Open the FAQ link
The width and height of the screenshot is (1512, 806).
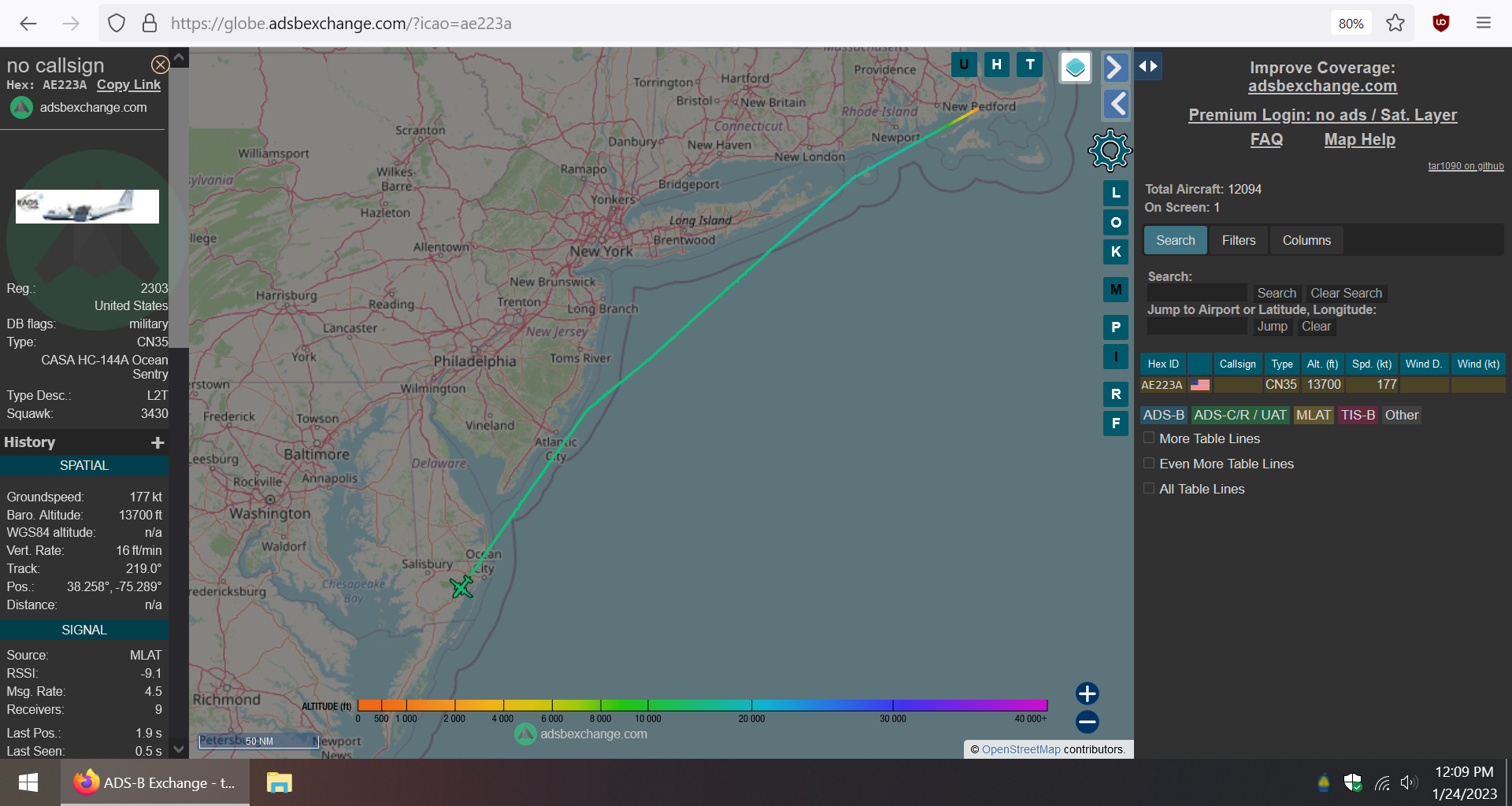[x=1266, y=139]
